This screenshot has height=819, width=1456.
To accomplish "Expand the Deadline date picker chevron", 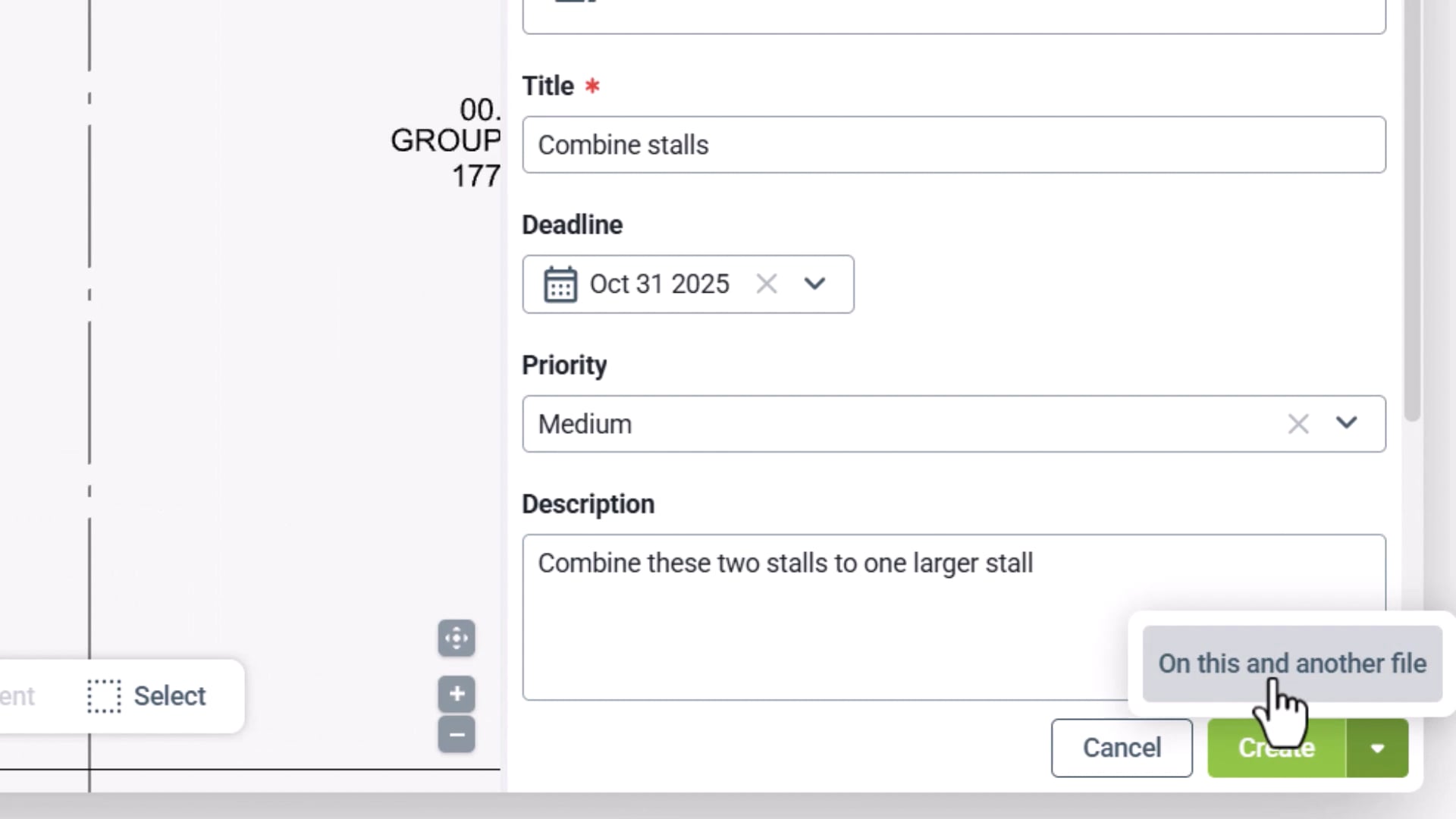I will [x=814, y=284].
